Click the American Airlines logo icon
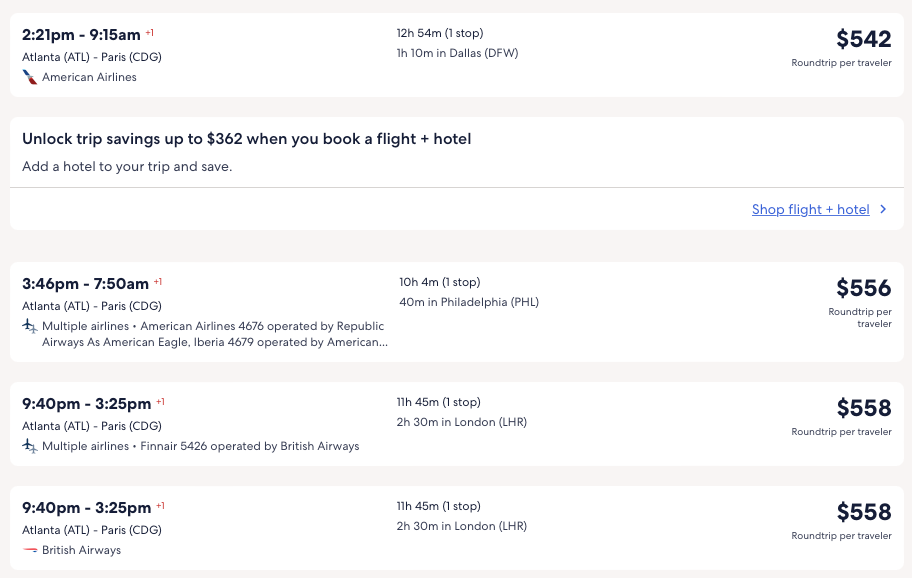 coord(30,77)
